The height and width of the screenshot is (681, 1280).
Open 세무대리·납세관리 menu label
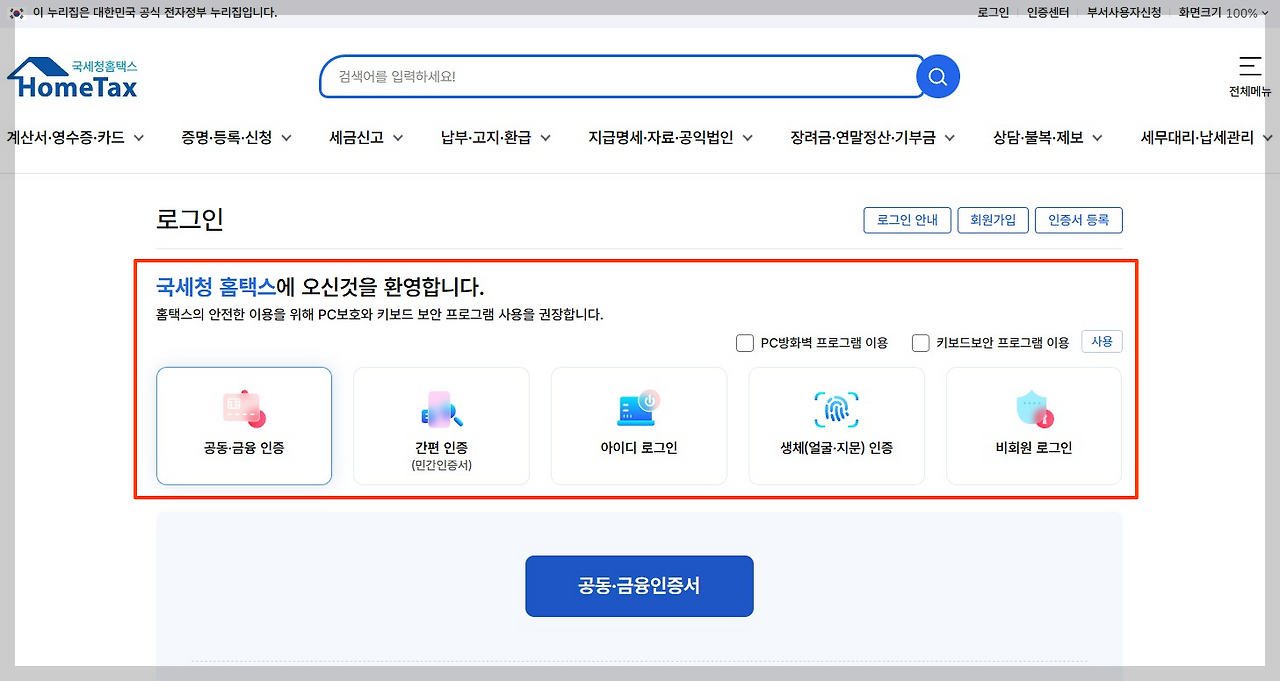[x=1198, y=138]
